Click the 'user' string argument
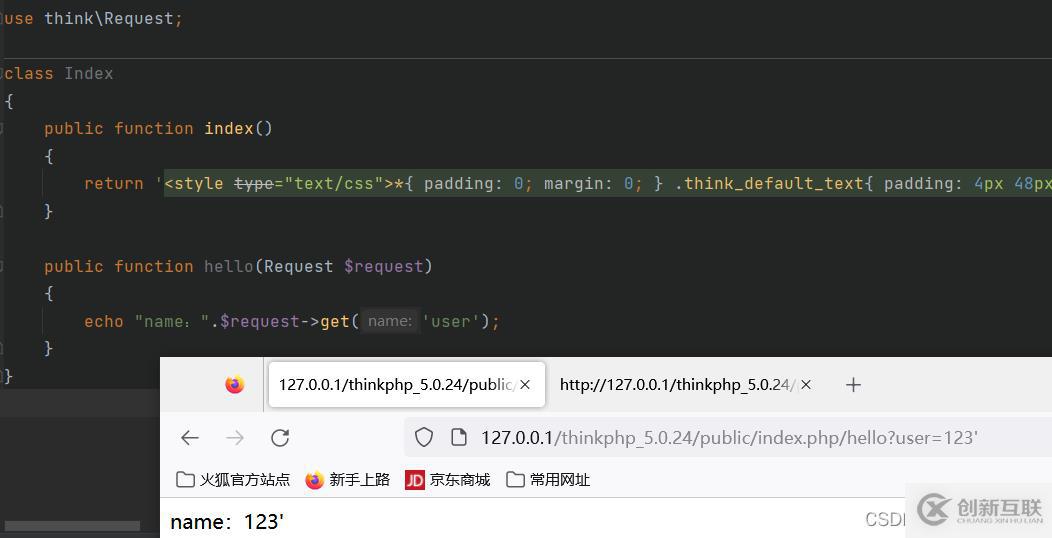Viewport: 1052px width, 538px height. pos(450,321)
